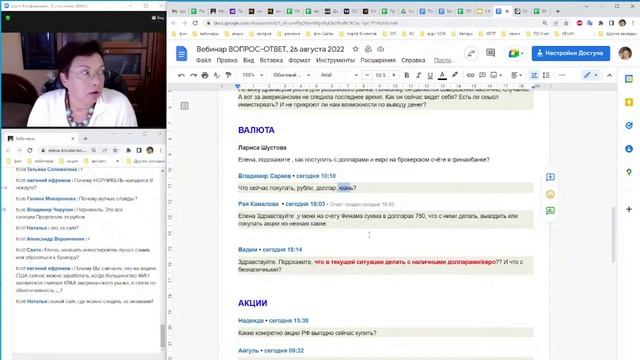Screen dimensions: 640x360
Task: Open line and paragraph spacing options
Action: click(x=546, y=75)
